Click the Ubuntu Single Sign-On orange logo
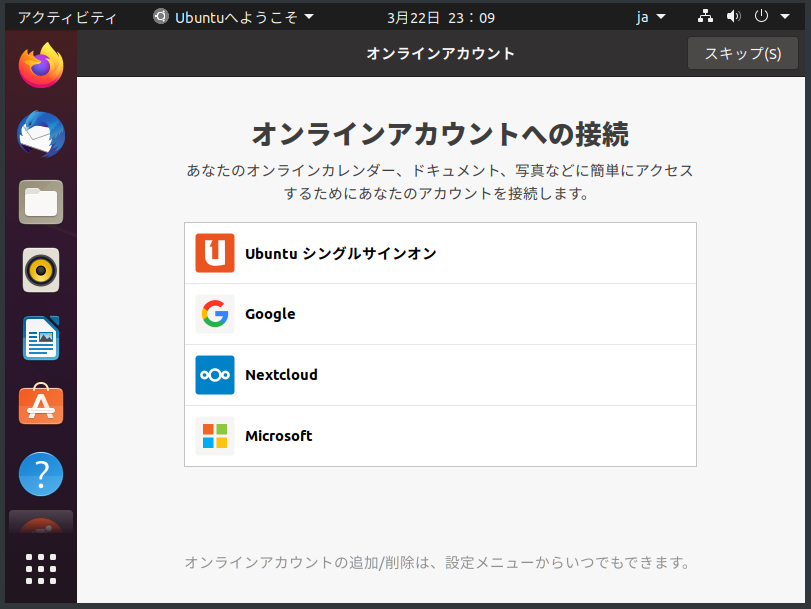 (x=215, y=253)
